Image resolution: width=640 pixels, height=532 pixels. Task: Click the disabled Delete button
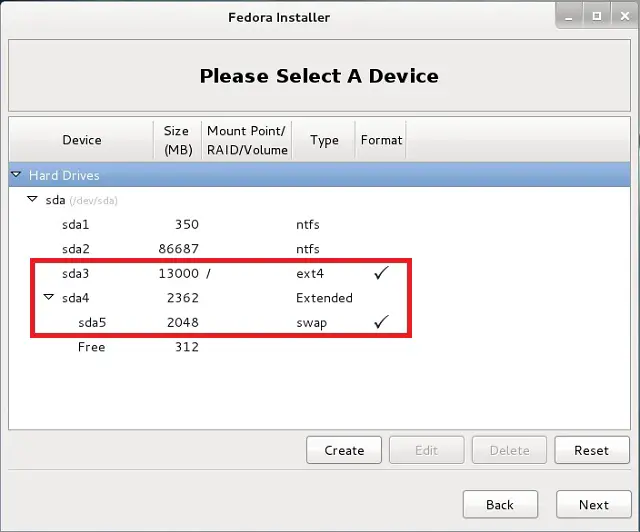pos(509,450)
